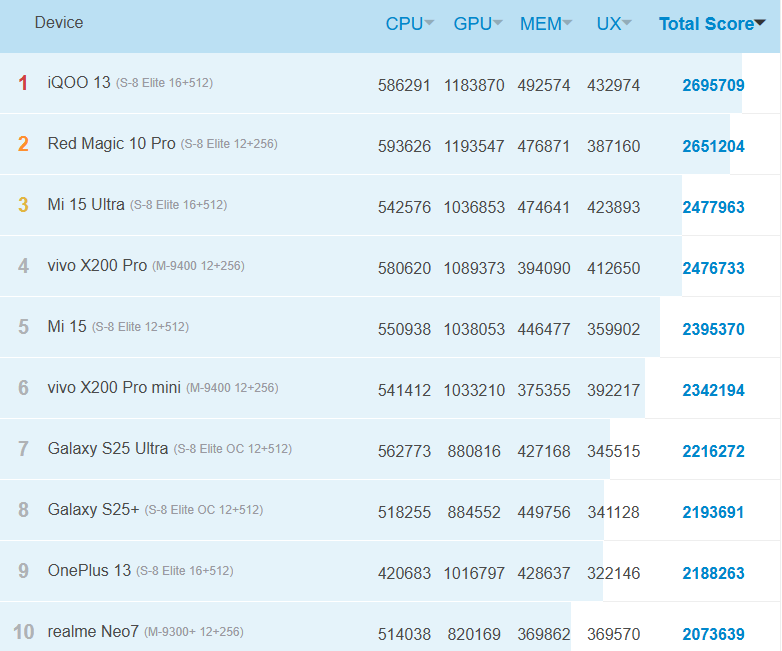Click Galaxy S25 Ultra MEM score 427168
Screen dimensions: 782x651
pos(544,451)
